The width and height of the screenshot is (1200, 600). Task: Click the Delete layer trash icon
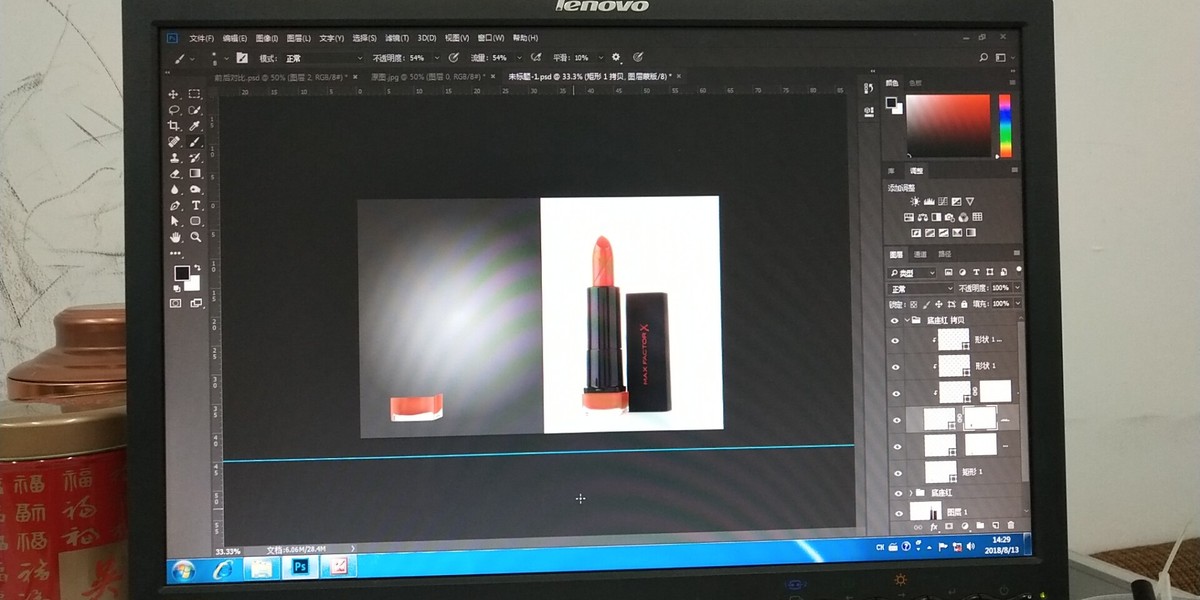[x=1010, y=525]
